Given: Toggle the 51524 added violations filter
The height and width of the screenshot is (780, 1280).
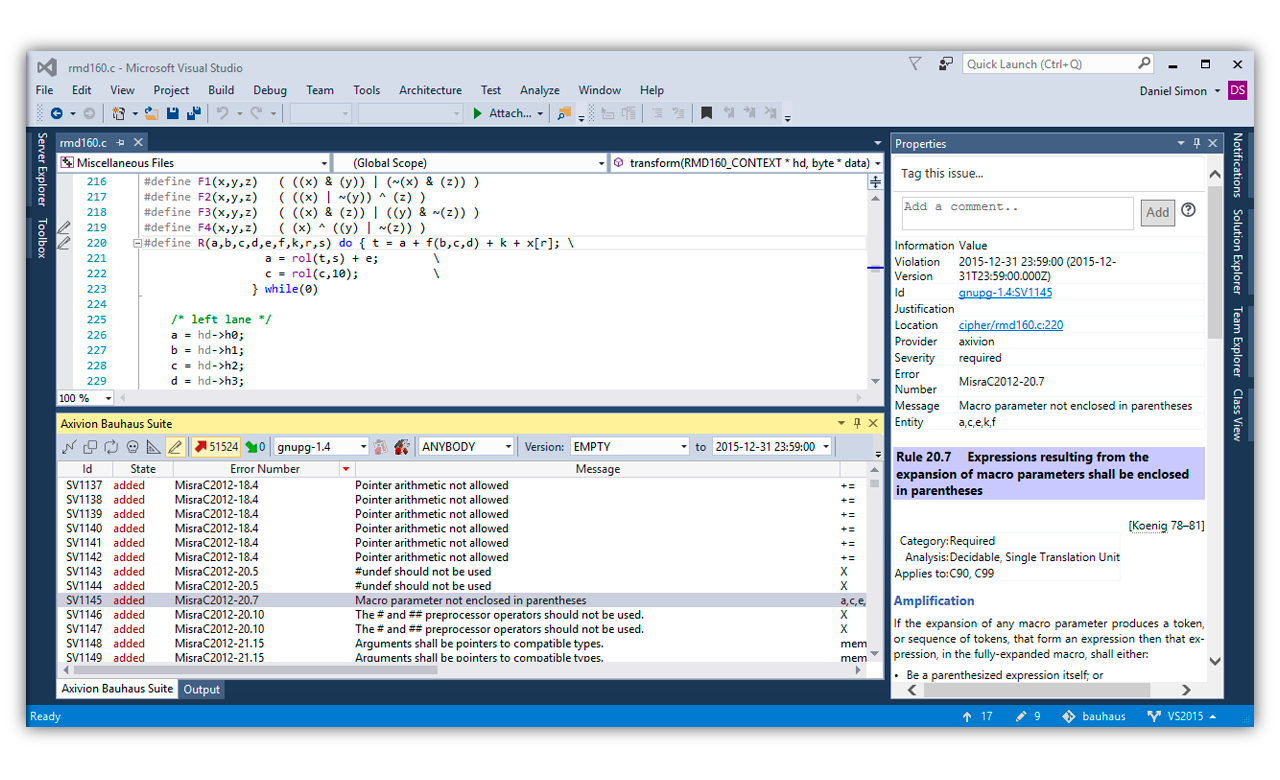Looking at the screenshot, I should click(x=216, y=447).
